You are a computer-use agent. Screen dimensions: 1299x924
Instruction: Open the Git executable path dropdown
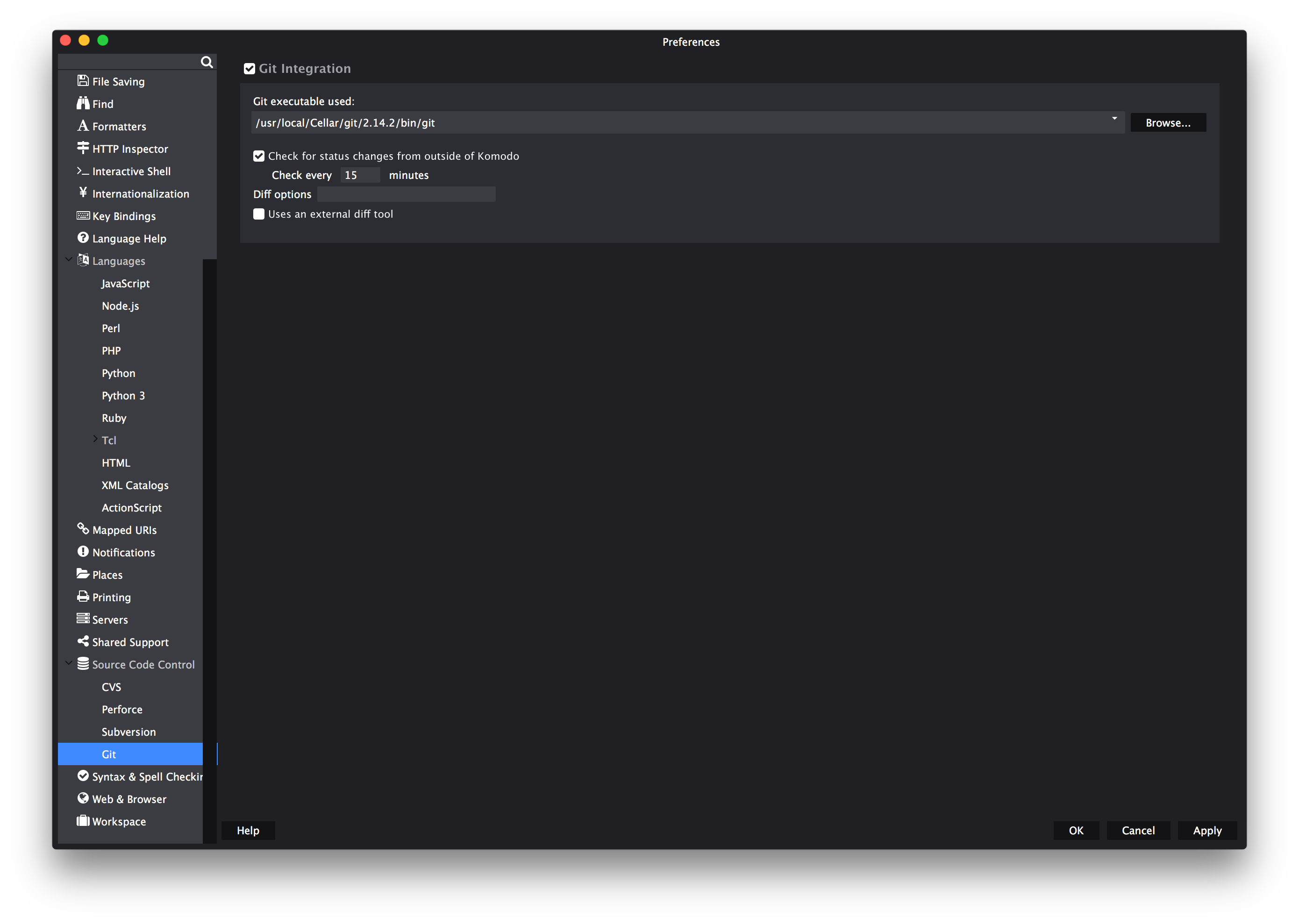(x=1114, y=118)
